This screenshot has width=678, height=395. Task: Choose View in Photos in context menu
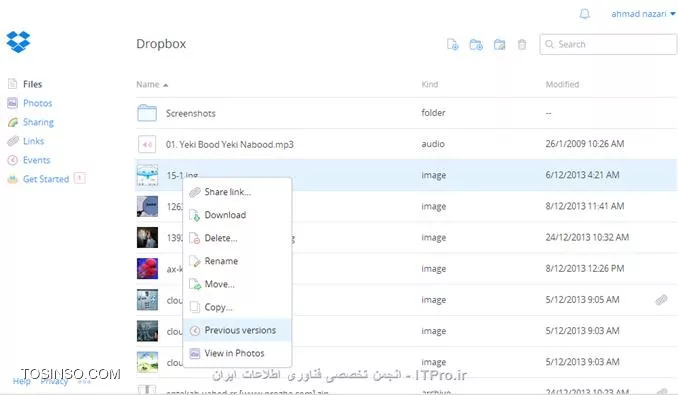pyautogui.click(x=237, y=353)
